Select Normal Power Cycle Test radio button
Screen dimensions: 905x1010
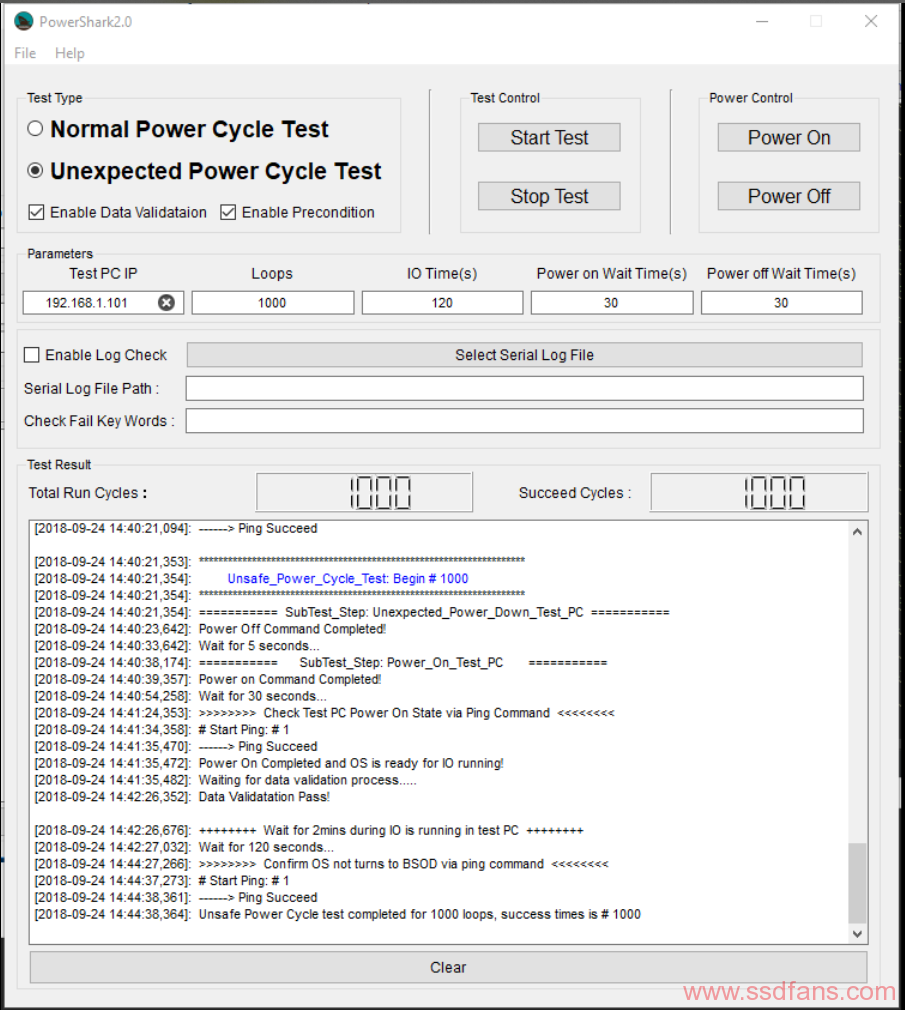click(35, 128)
